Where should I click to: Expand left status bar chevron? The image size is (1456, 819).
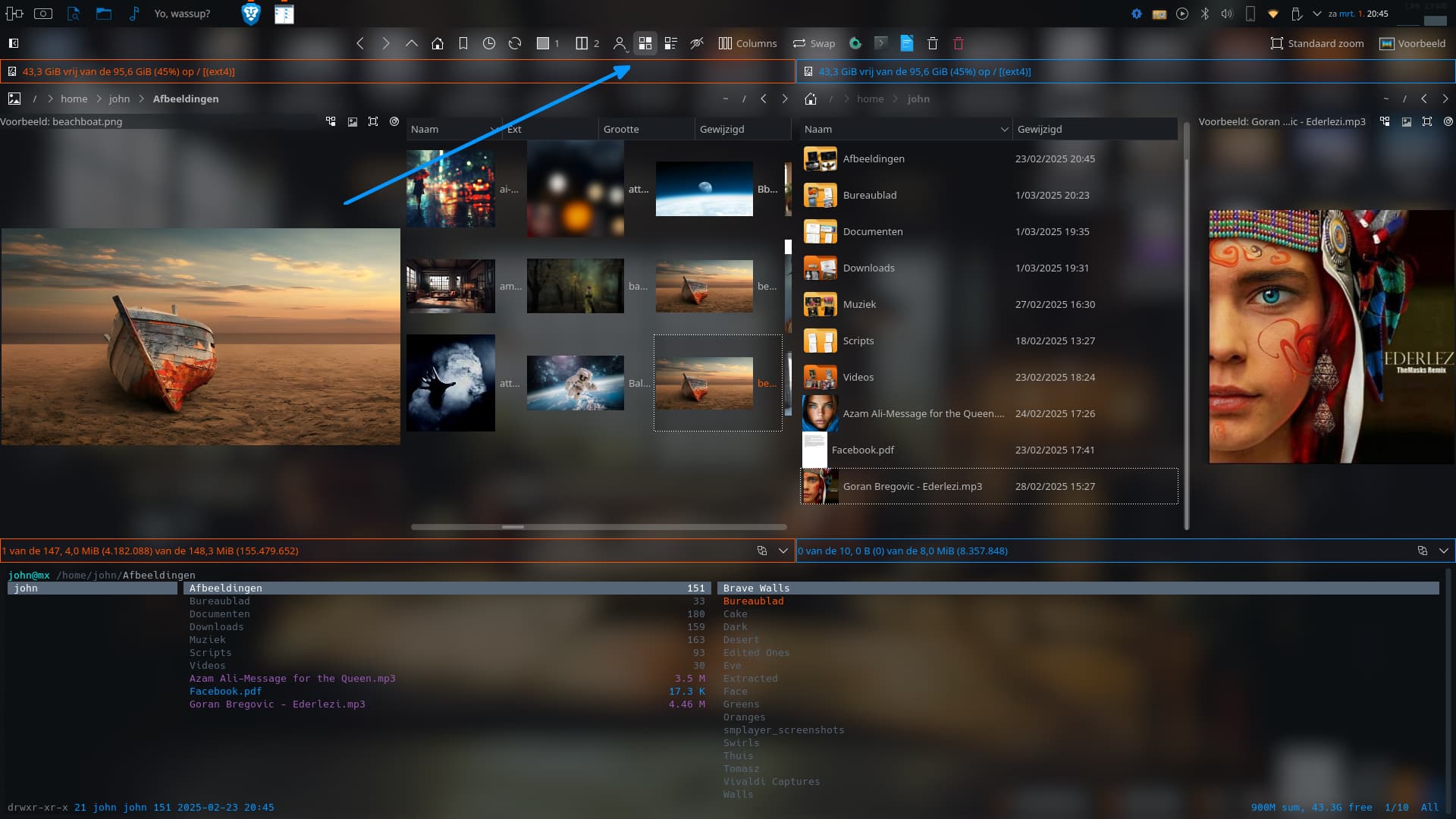tap(783, 551)
